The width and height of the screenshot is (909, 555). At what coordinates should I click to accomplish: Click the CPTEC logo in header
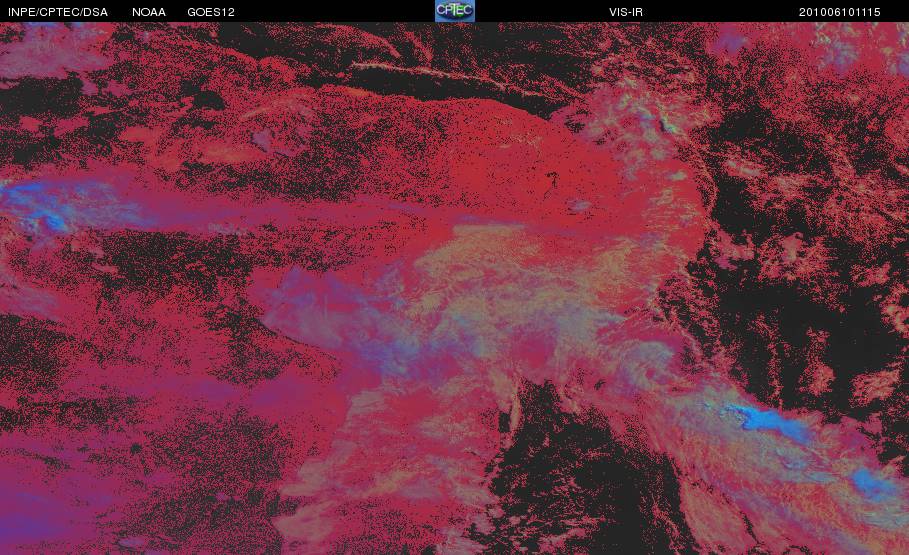pyautogui.click(x=454, y=11)
